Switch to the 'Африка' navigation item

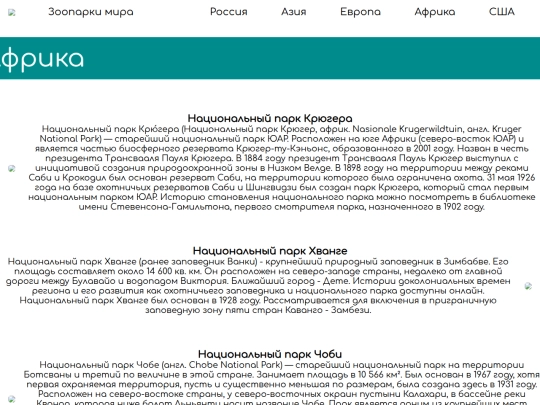point(435,12)
